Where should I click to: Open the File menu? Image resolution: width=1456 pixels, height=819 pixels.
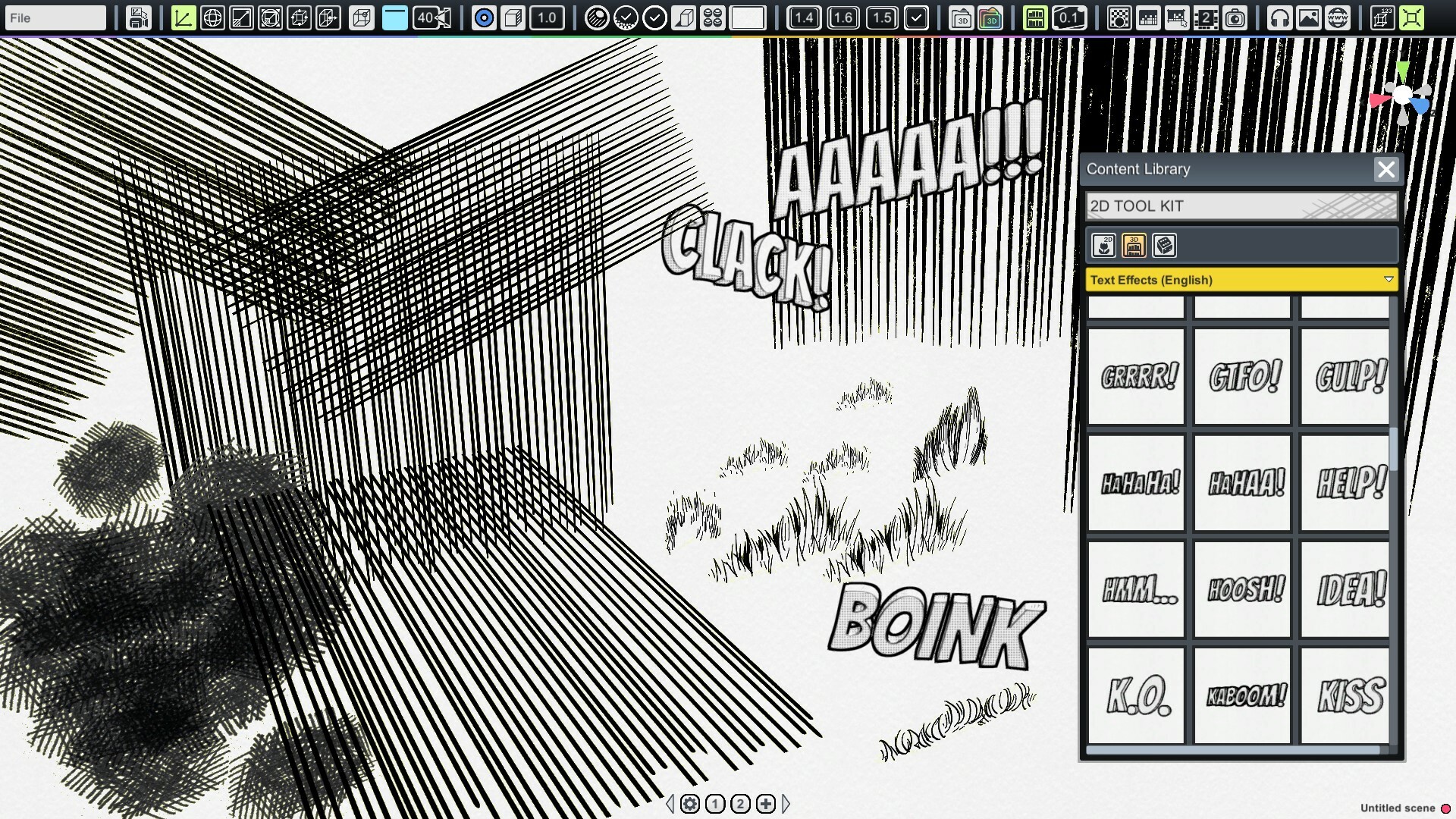pyautogui.click(x=53, y=17)
